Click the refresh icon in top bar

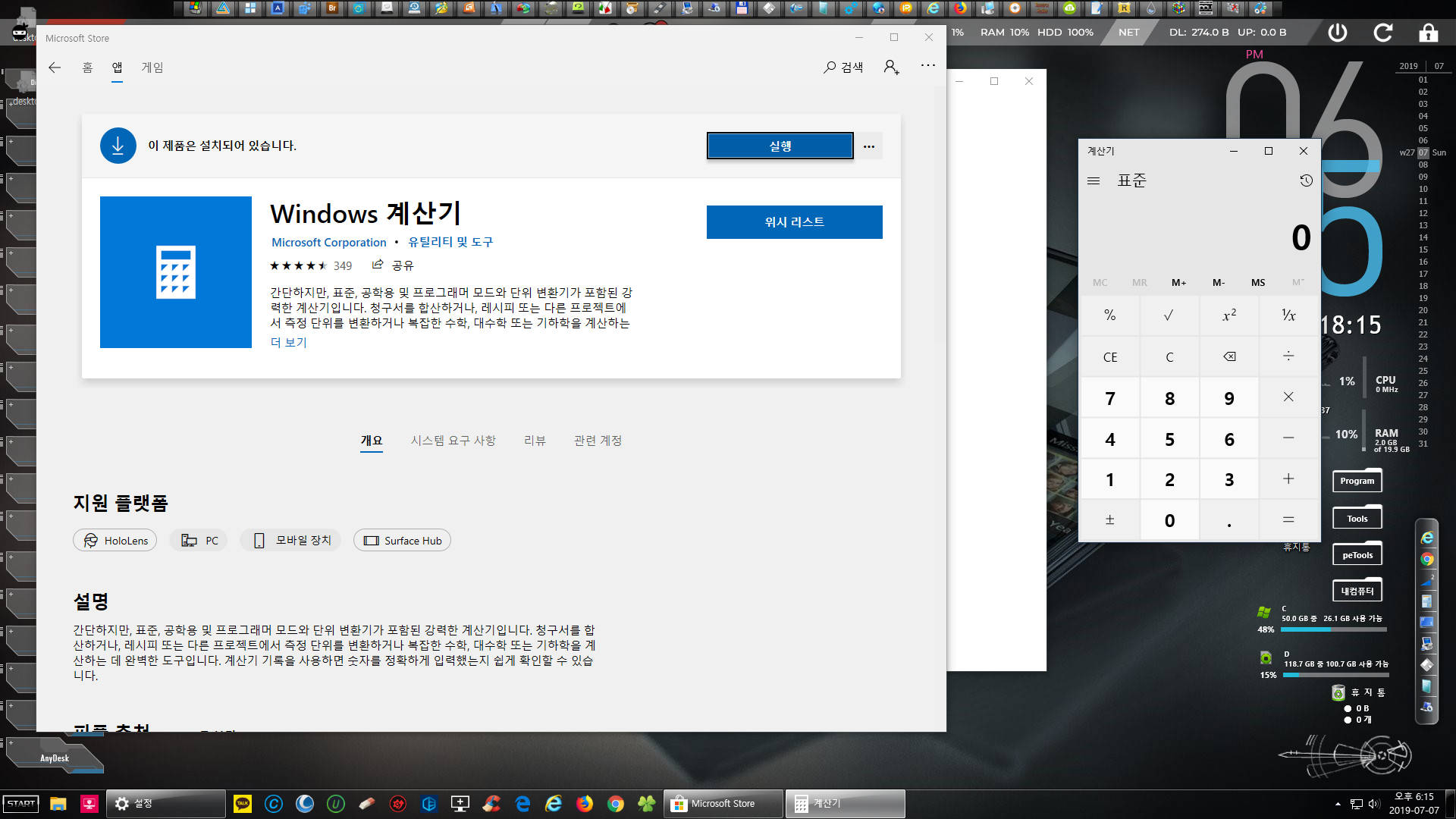[1383, 33]
